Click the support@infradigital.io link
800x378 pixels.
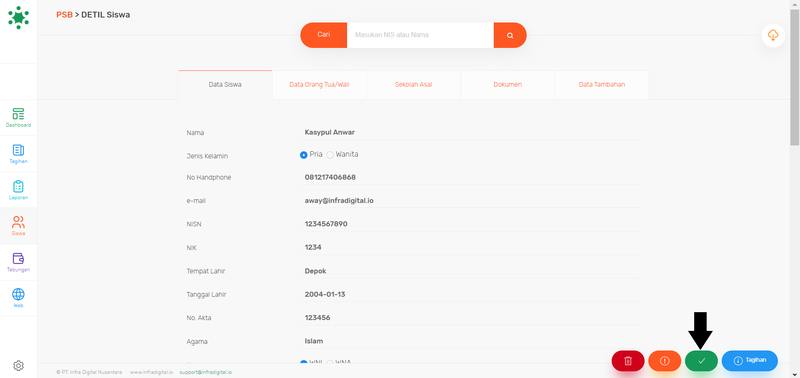206,372
